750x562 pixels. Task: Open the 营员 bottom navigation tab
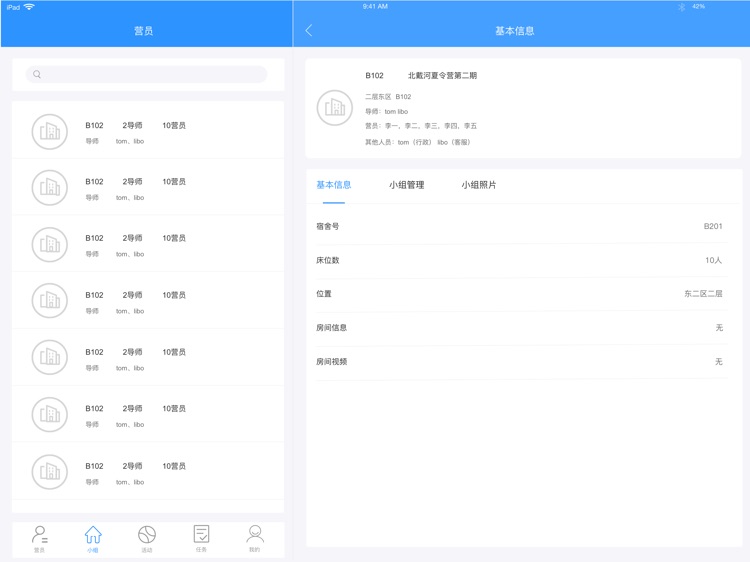click(40, 539)
